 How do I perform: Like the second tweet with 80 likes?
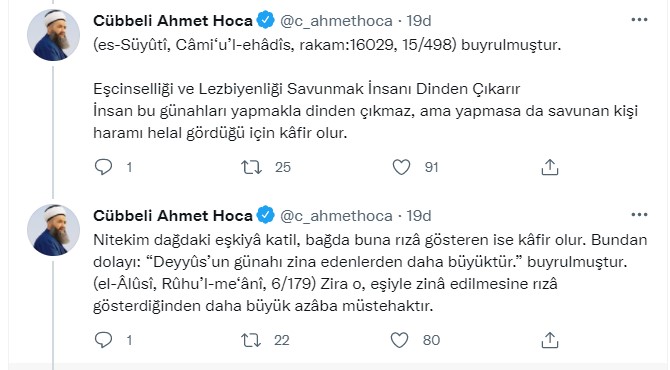tap(400, 340)
